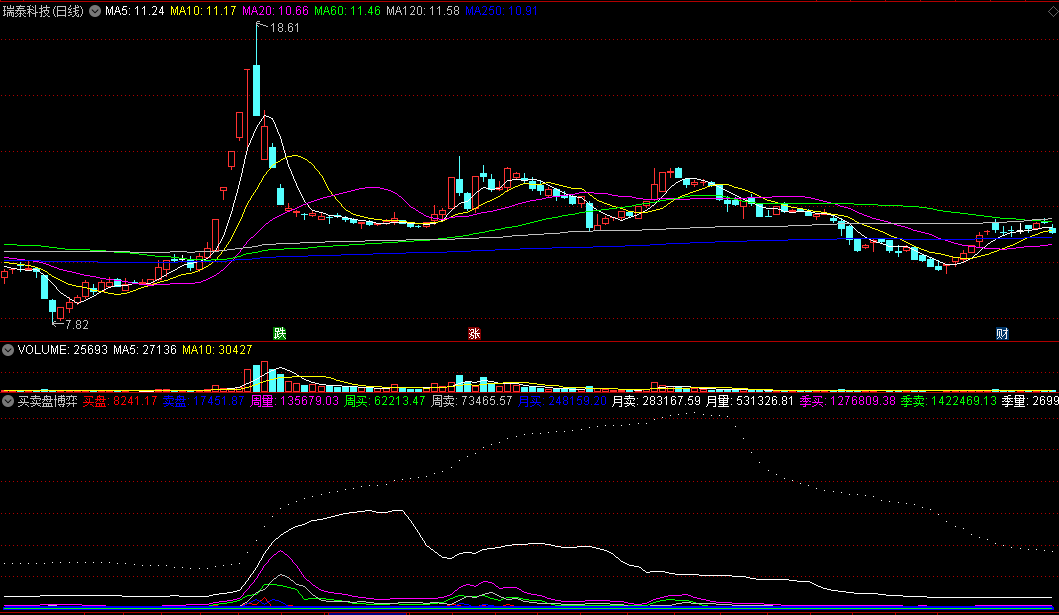Open the 买卖盘博弈 indicator dropdown arrow
1059x615 pixels.
coord(8,401)
